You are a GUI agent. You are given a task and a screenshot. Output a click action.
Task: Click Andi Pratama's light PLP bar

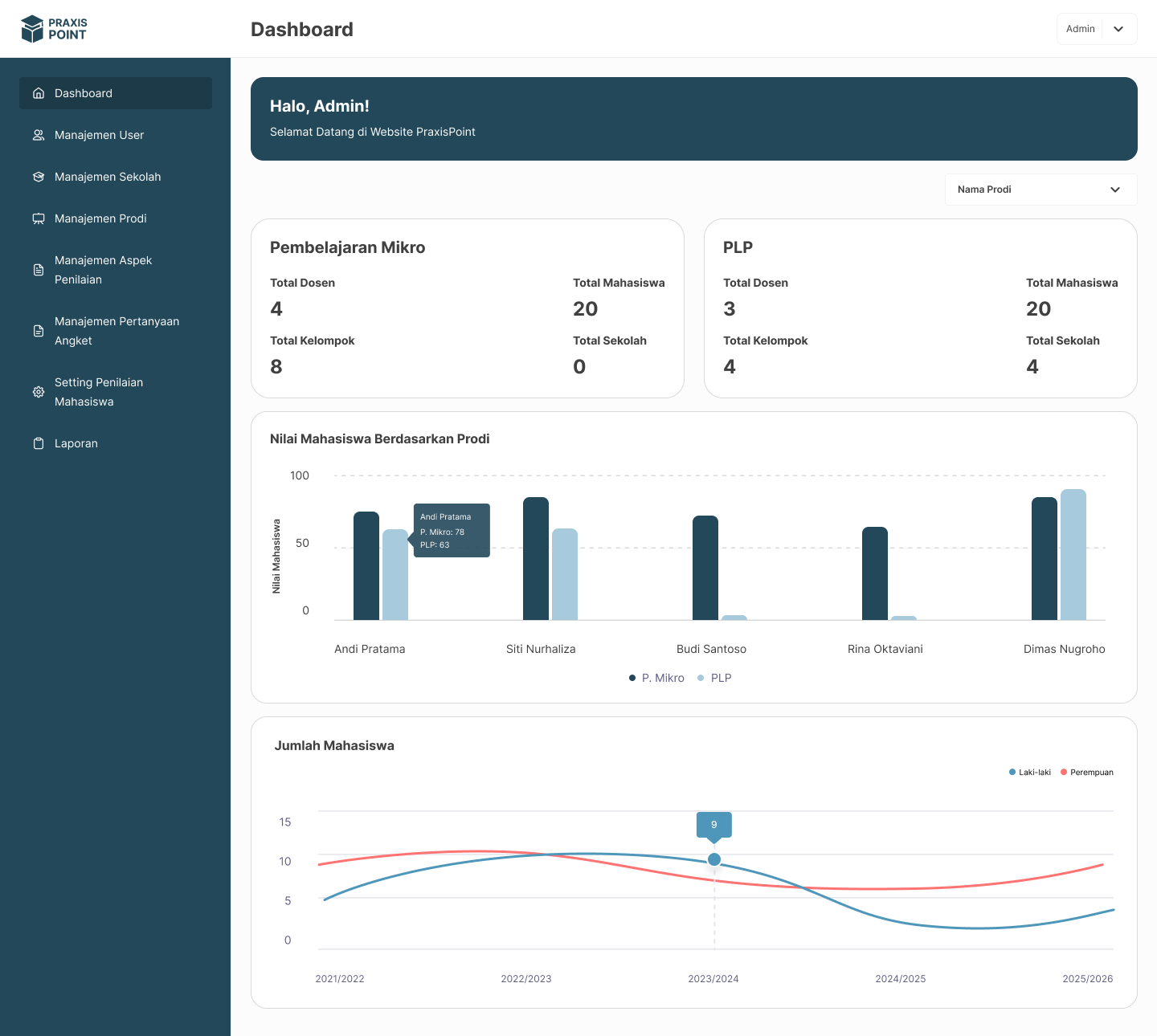tap(395, 574)
